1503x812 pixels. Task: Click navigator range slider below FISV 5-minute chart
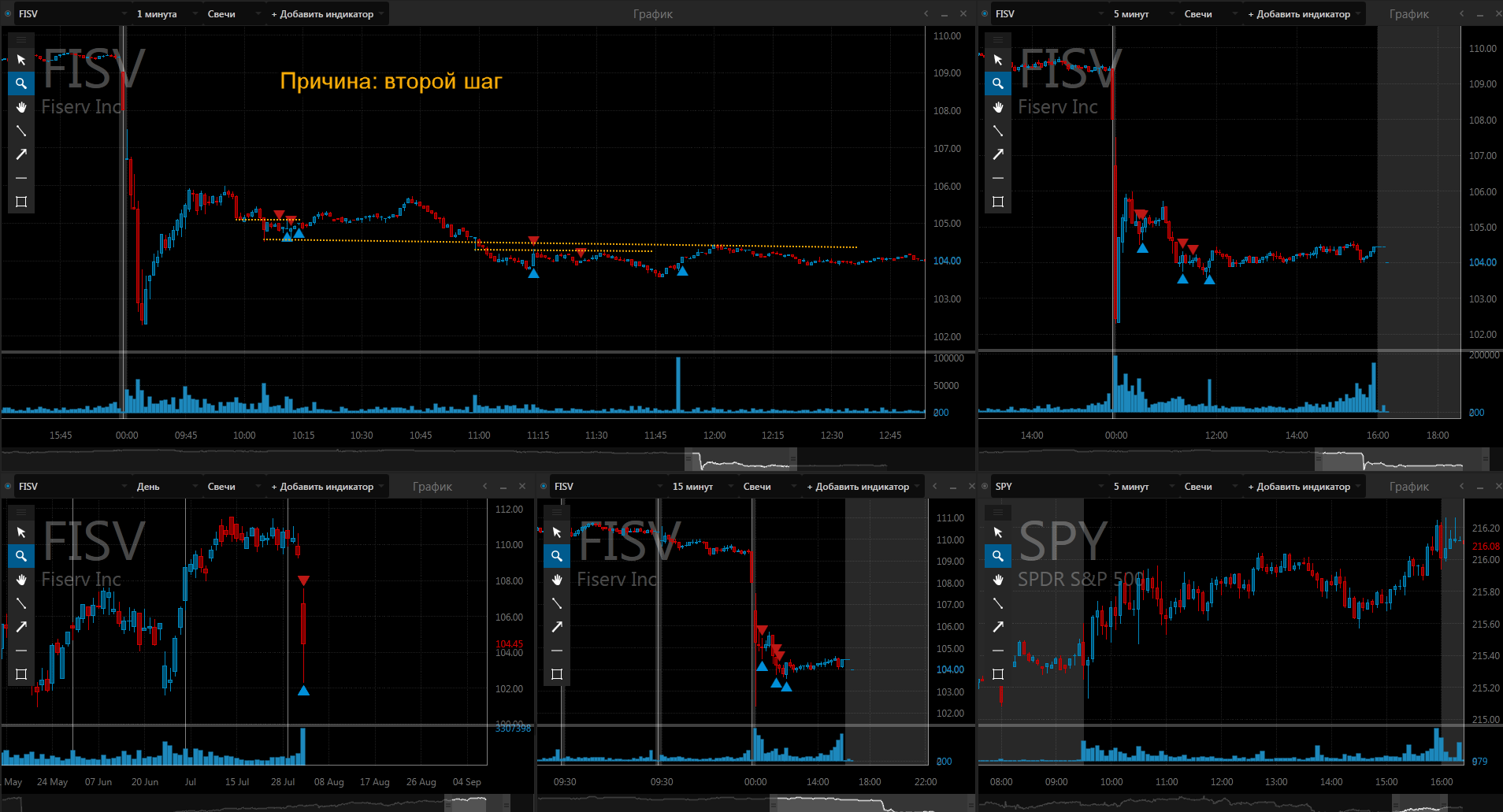point(1402,459)
